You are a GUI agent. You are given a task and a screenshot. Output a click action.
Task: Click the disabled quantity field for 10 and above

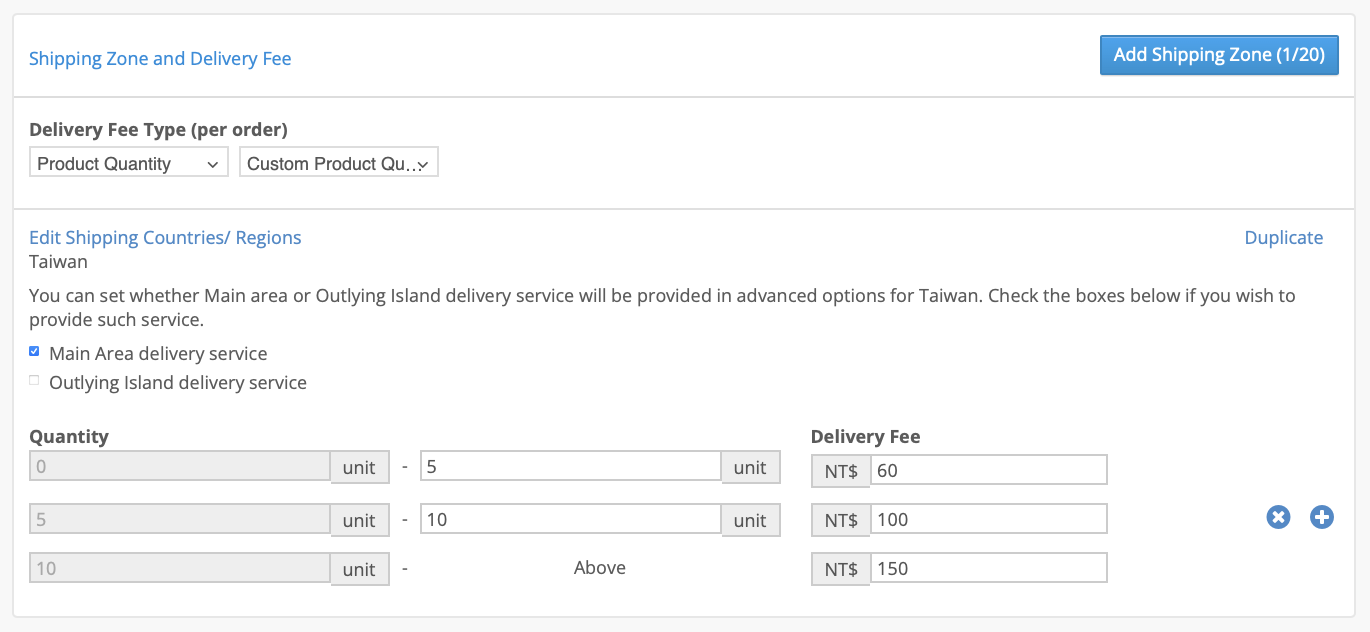click(180, 568)
